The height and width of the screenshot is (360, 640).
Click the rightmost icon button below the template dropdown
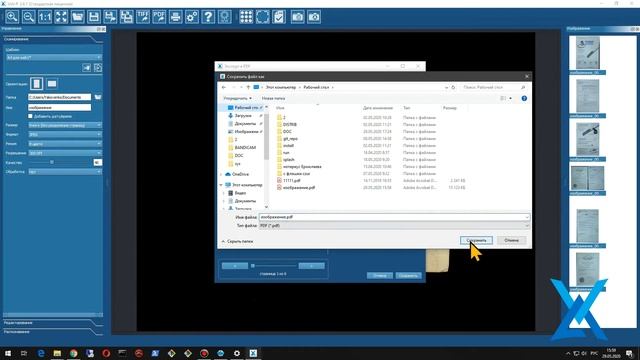tap(98, 68)
